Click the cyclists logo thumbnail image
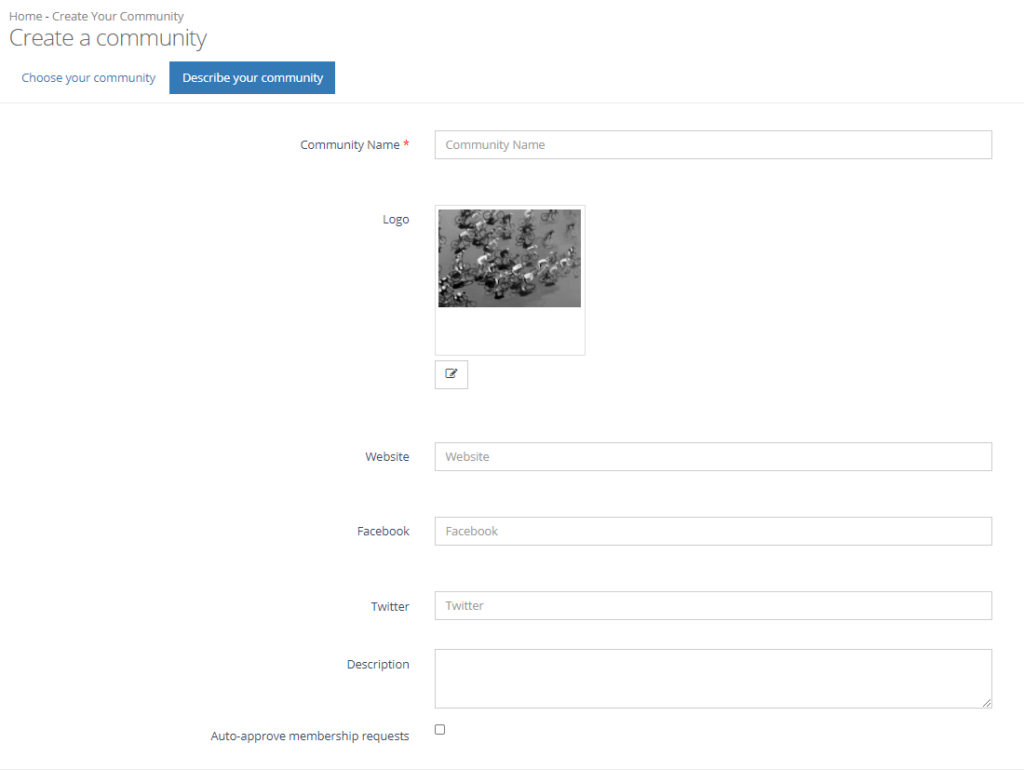The width and height of the screenshot is (1024, 770). [509, 258]
